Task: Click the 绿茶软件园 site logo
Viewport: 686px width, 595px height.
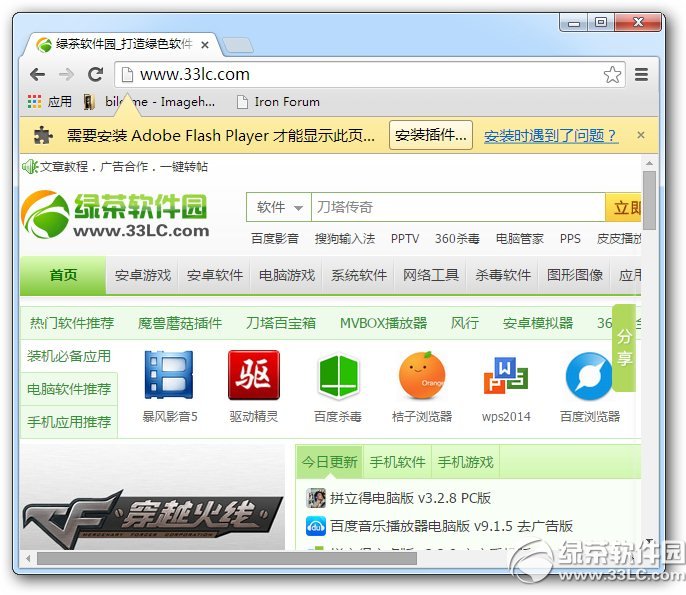Action: [116, 214]
